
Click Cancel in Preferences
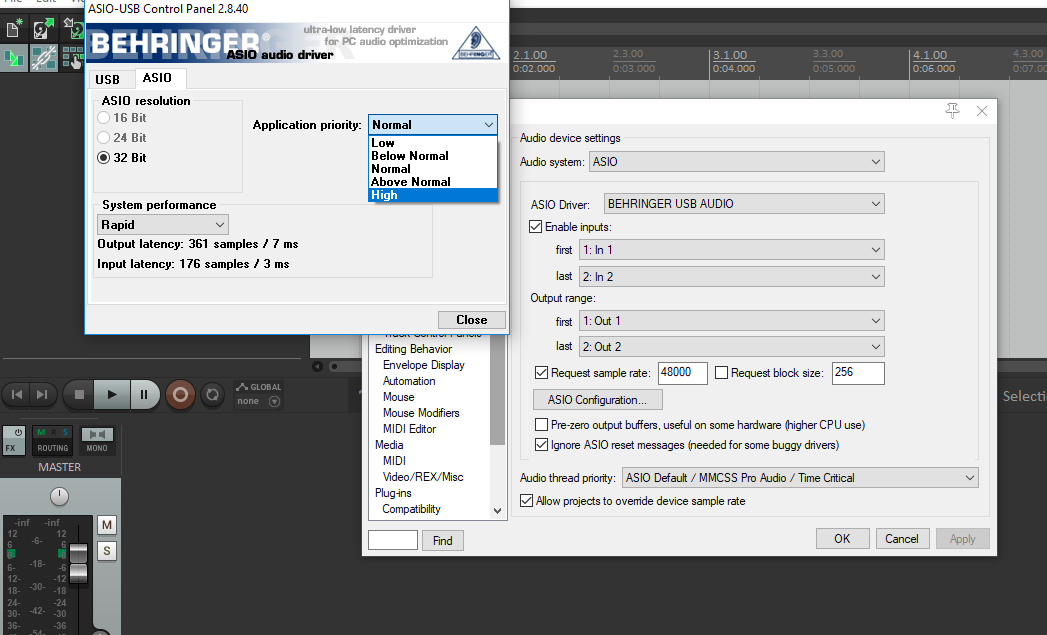pos(902,539)
